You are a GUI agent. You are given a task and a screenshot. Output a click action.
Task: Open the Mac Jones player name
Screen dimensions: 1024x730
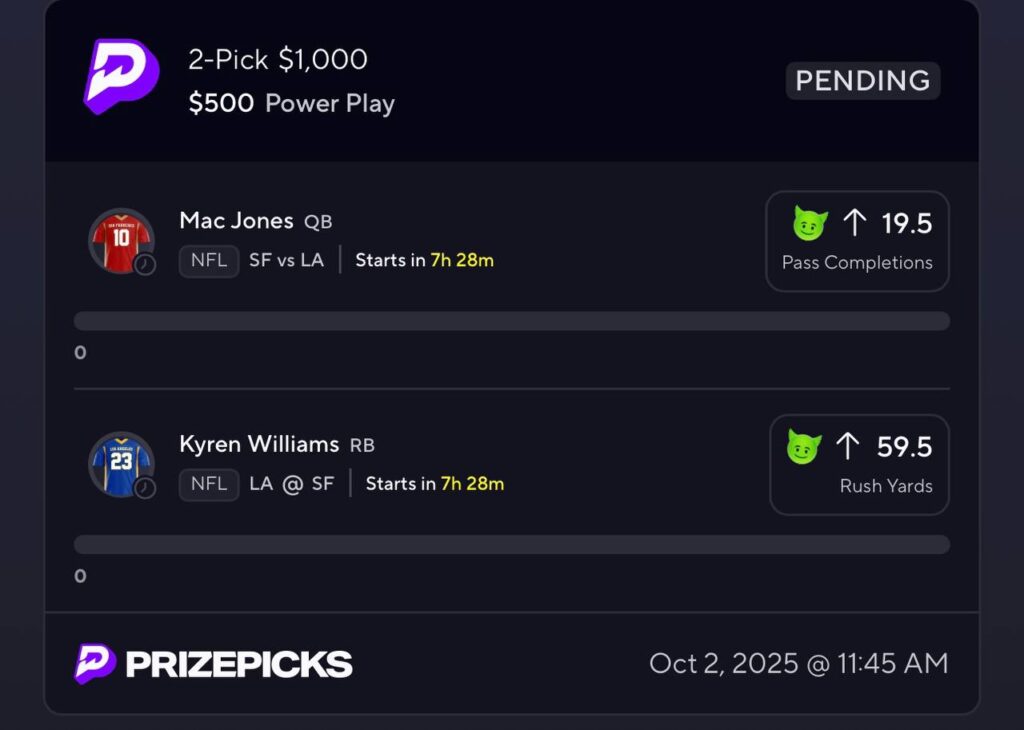click(x=236, y=221)
